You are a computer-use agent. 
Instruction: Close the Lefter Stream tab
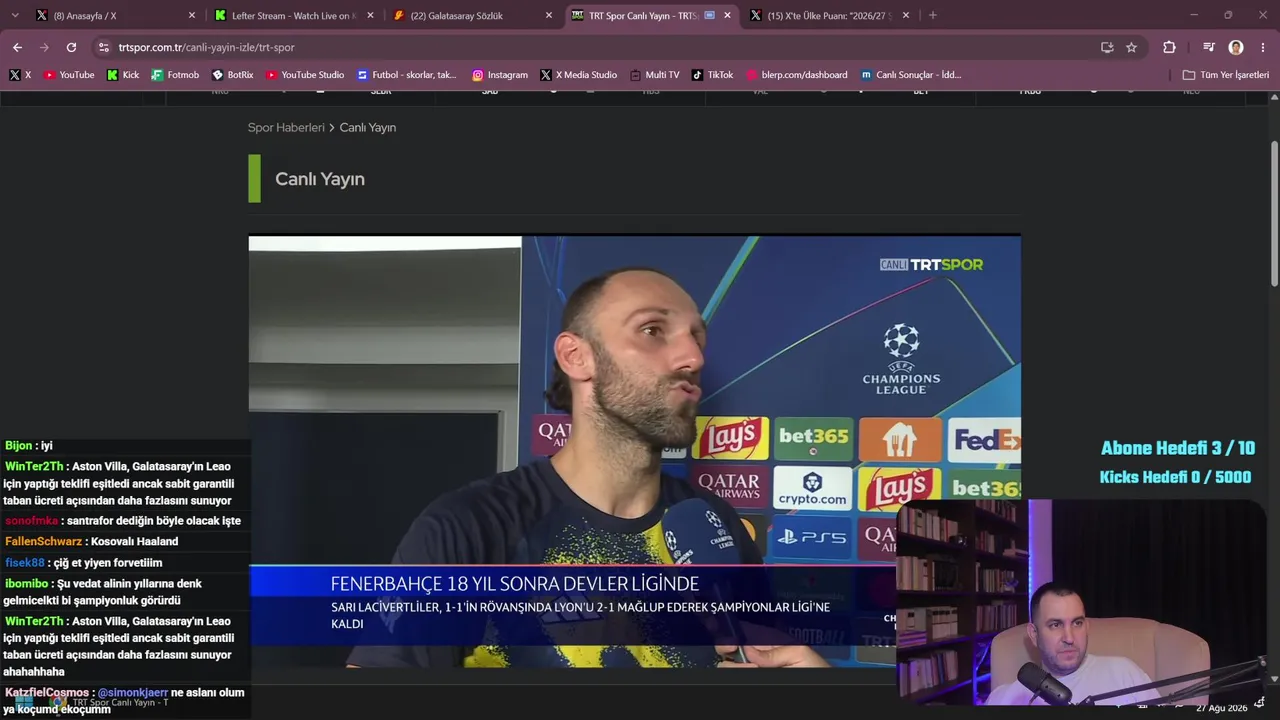click(370, 15)
